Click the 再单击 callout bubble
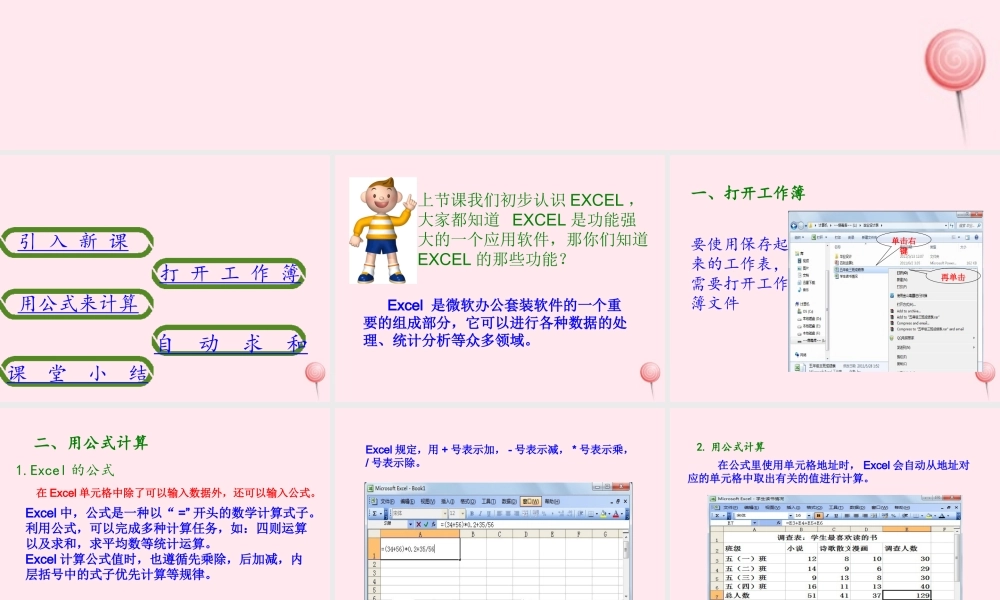 953,277
